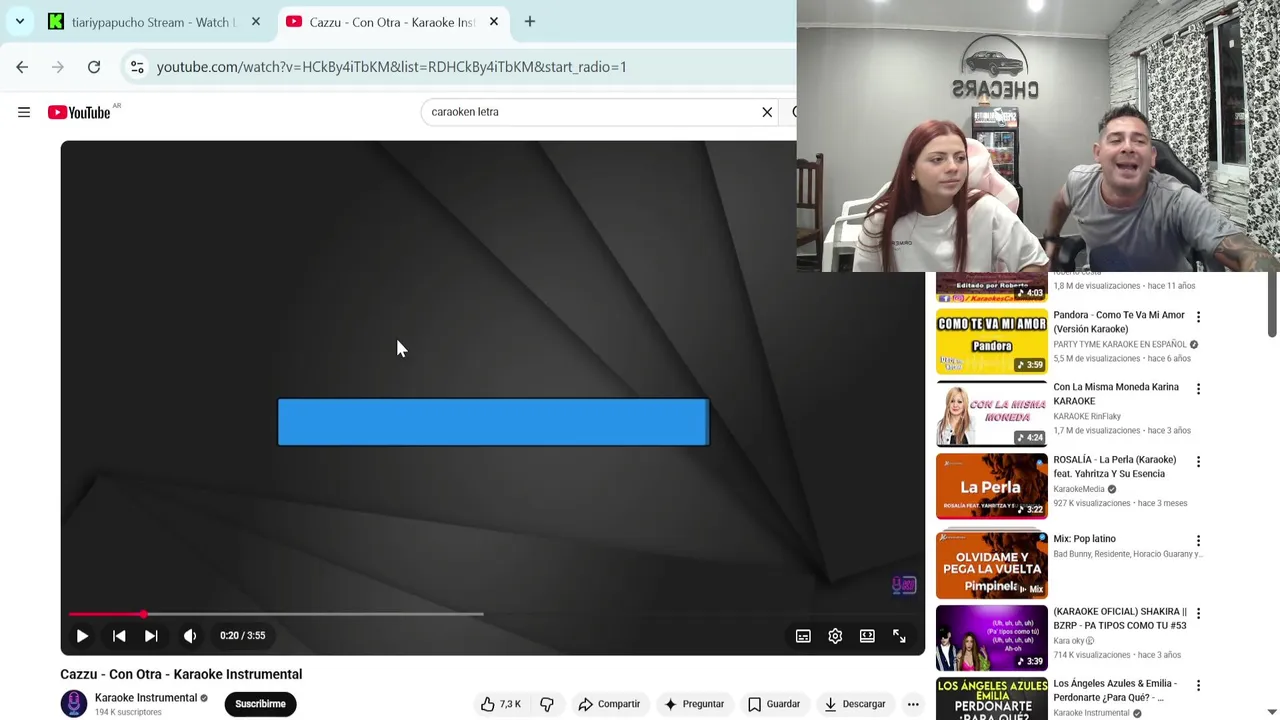
Task: Open options menu for Mix: Pop latino
Action: (x=1198, y=541)
